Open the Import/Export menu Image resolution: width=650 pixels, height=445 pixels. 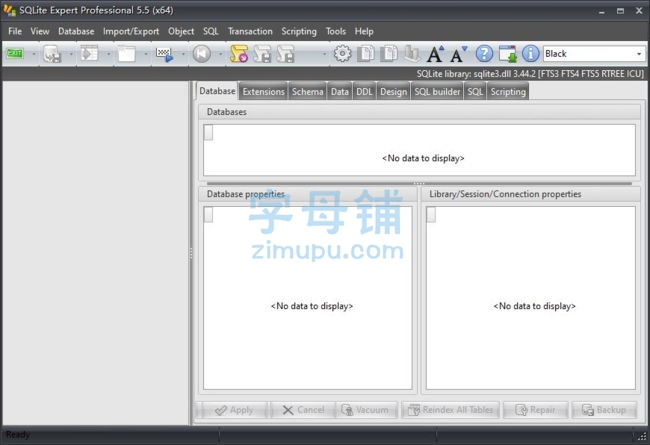click(131, 32)
